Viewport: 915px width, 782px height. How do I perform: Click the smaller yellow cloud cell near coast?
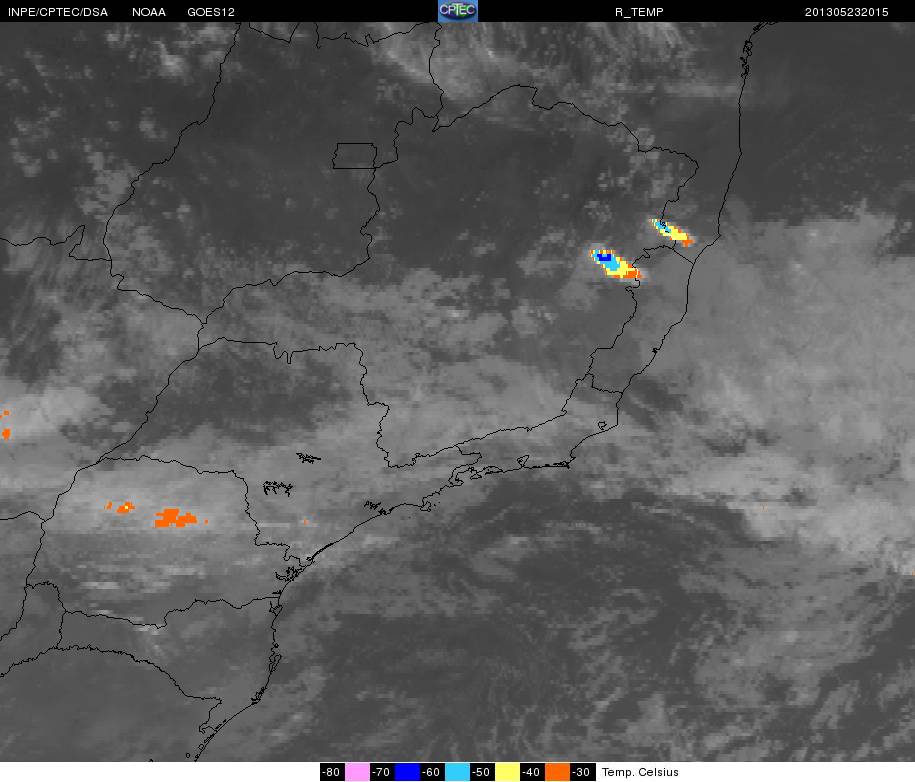click(x=672, y=232)
